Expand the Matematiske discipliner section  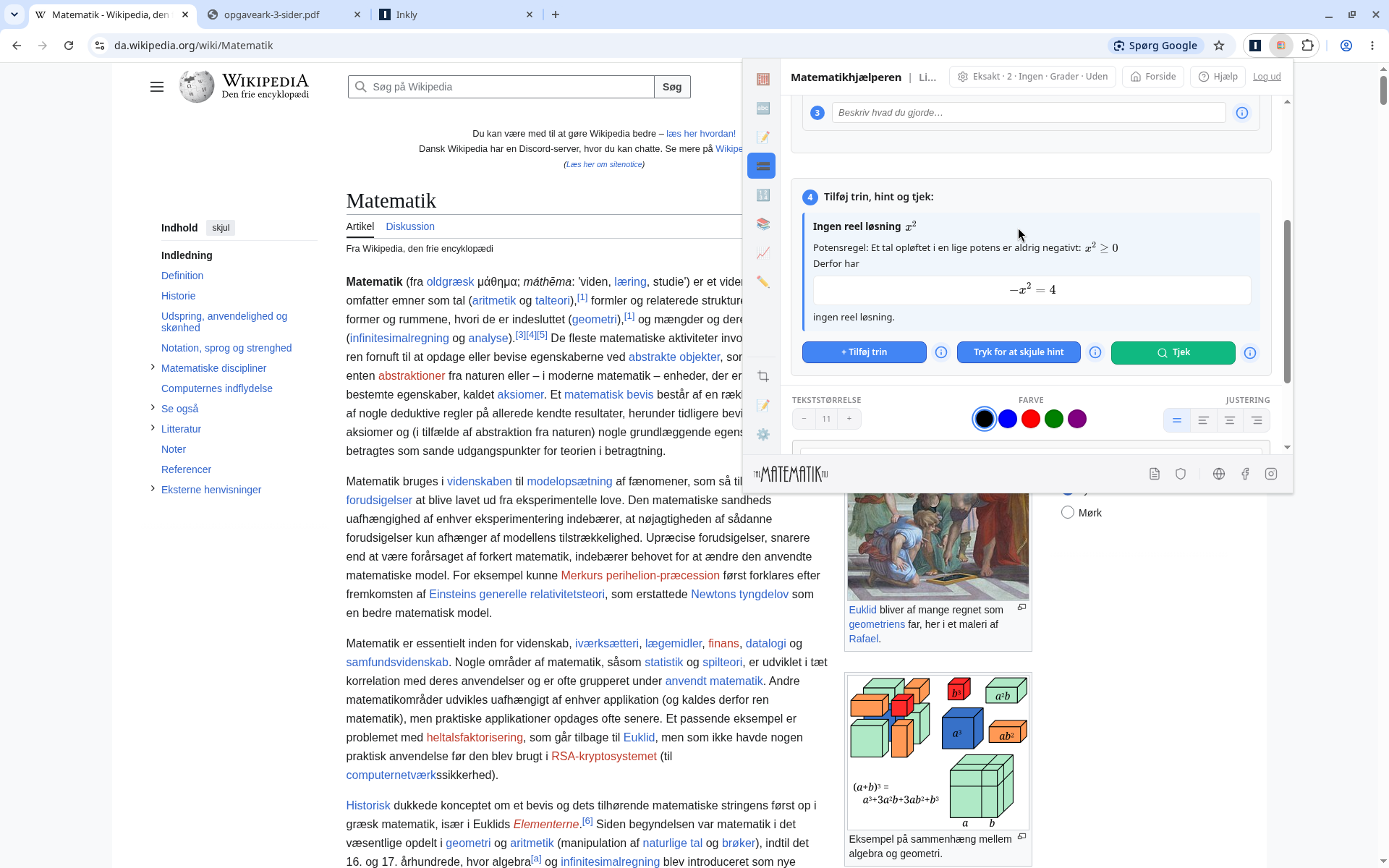pos(153,367)
